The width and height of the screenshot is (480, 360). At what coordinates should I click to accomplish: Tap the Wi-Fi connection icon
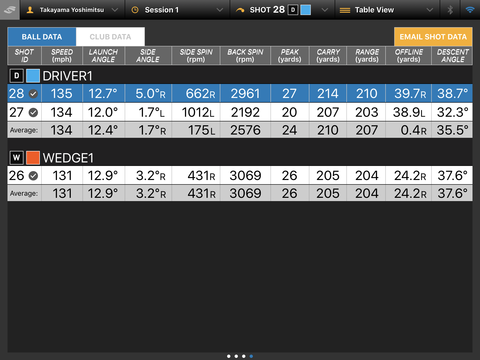click(470, 10)
